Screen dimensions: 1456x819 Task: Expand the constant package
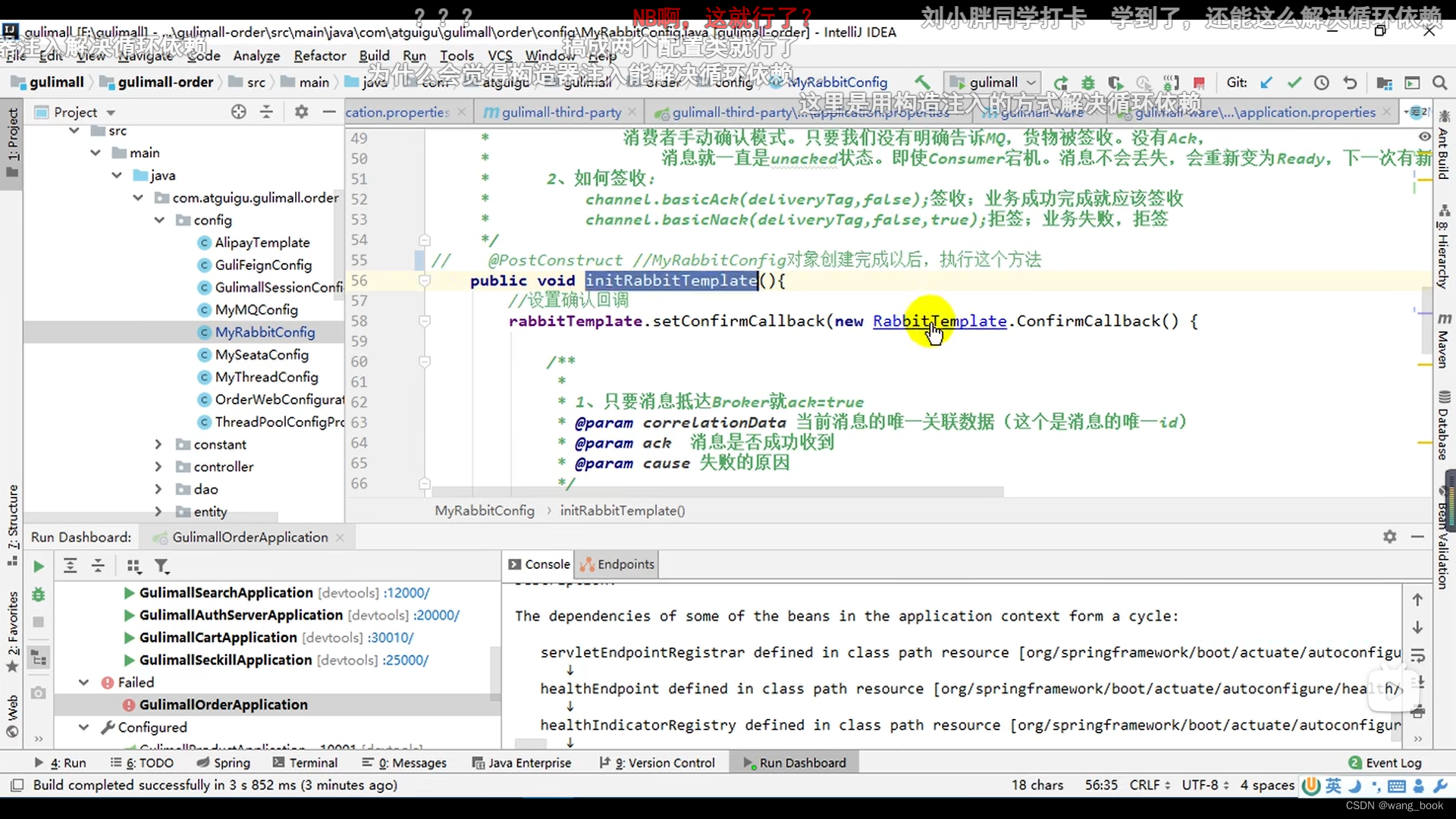tap(158, 444)
